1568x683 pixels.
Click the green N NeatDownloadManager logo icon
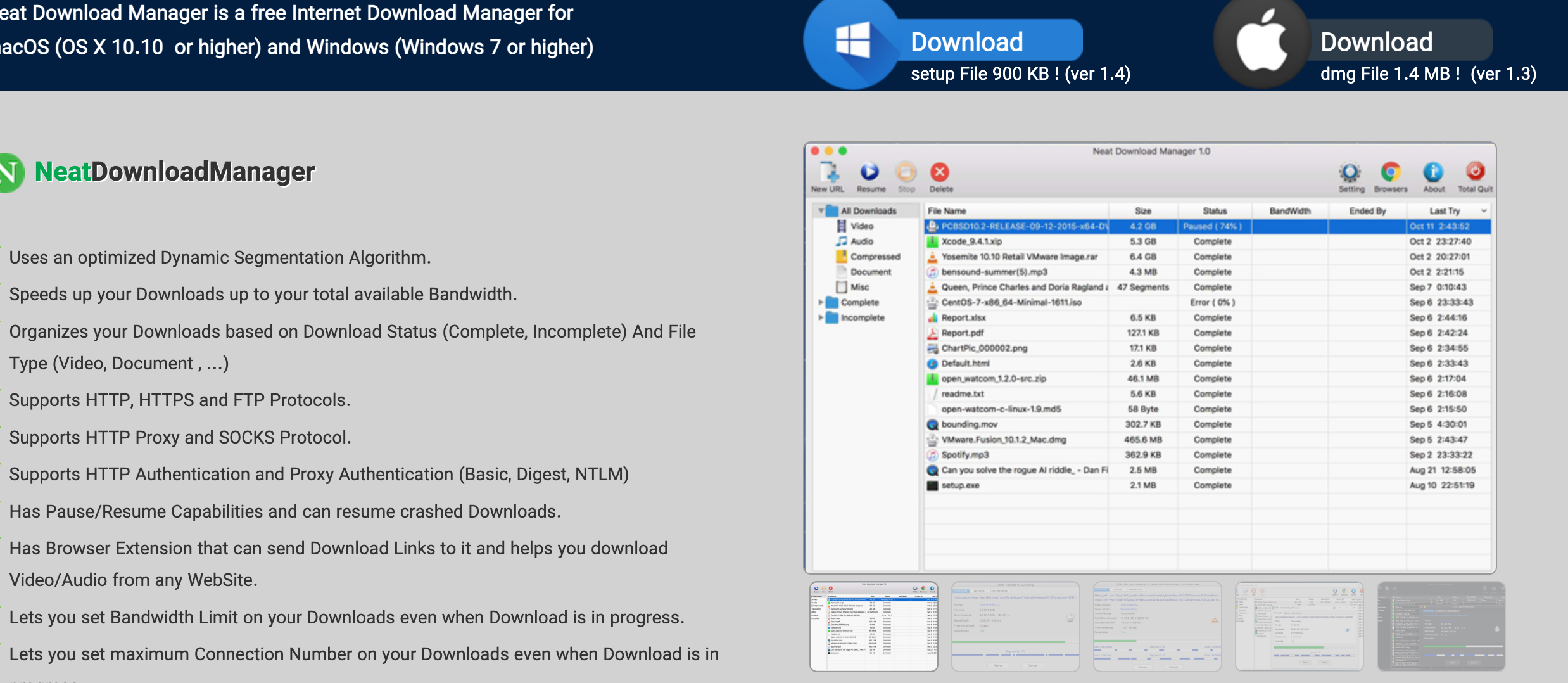(x=10, y=172)
